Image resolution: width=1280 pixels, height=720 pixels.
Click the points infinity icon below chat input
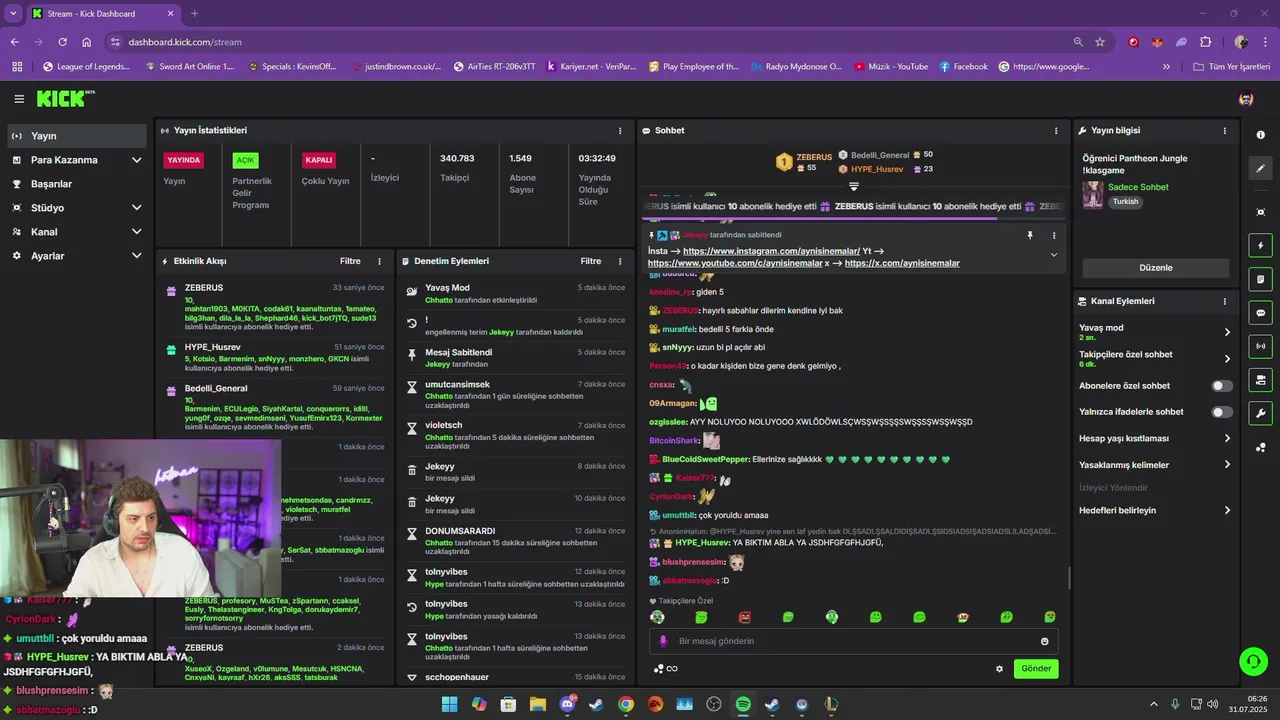point(666,669)
